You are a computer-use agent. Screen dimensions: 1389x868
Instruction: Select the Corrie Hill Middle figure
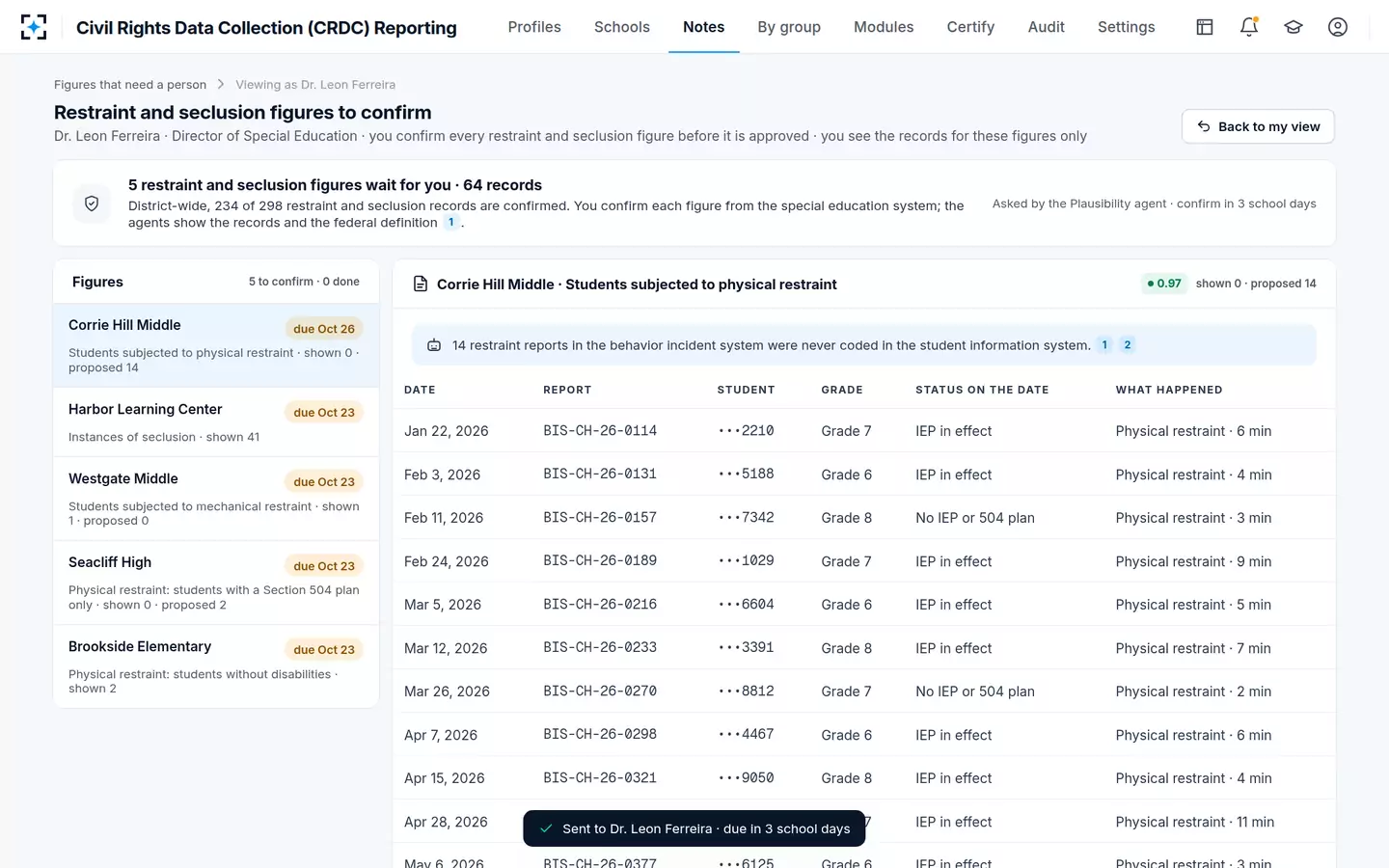pyautogui.click(x=216, y=345)
